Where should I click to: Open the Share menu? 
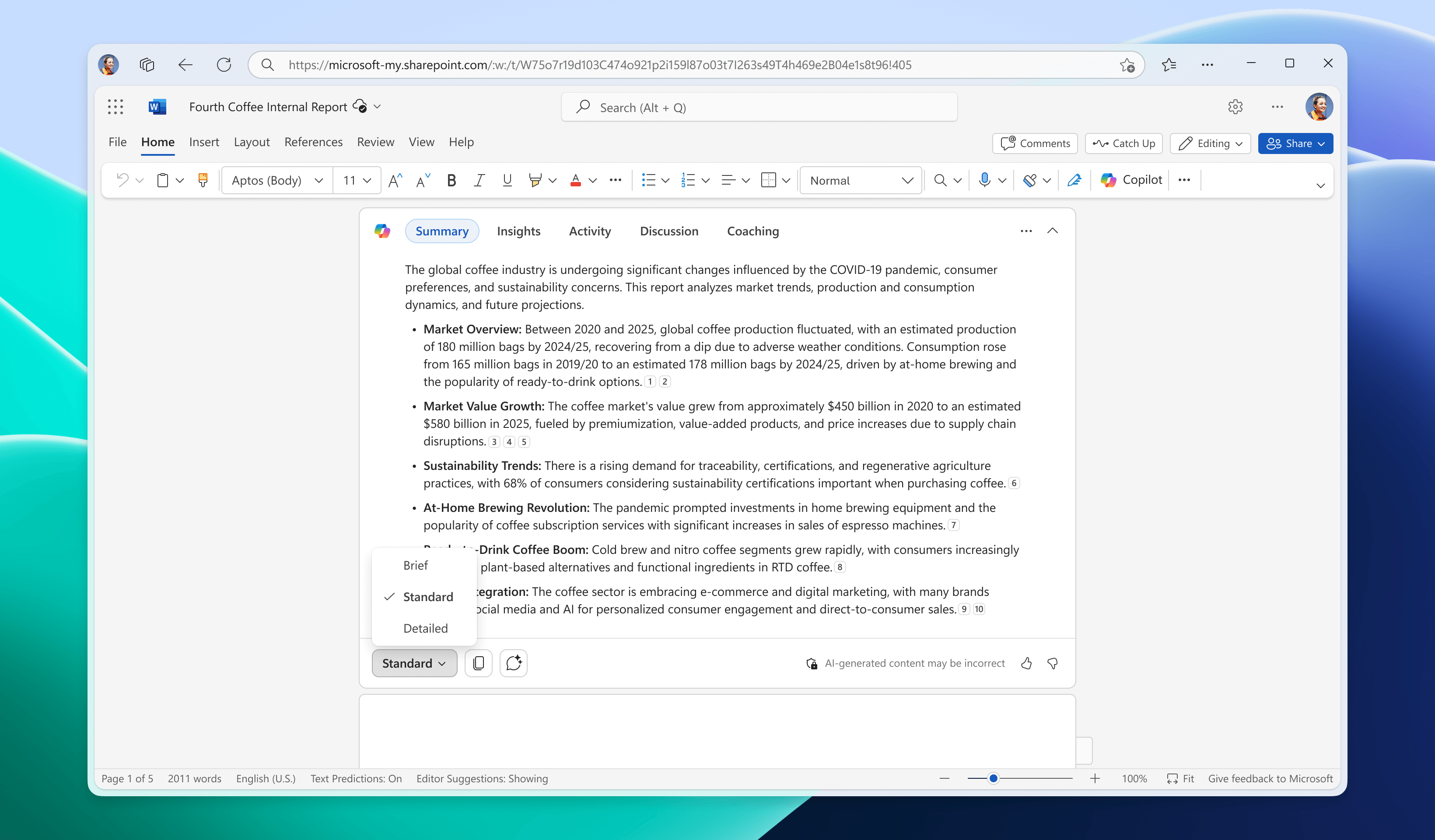coord(1295,143)
